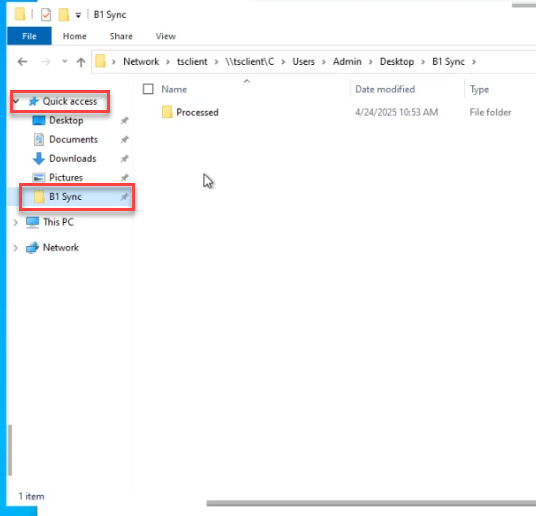
Task: Collapse the Quick access tree
Action: [x=16, y=101]
